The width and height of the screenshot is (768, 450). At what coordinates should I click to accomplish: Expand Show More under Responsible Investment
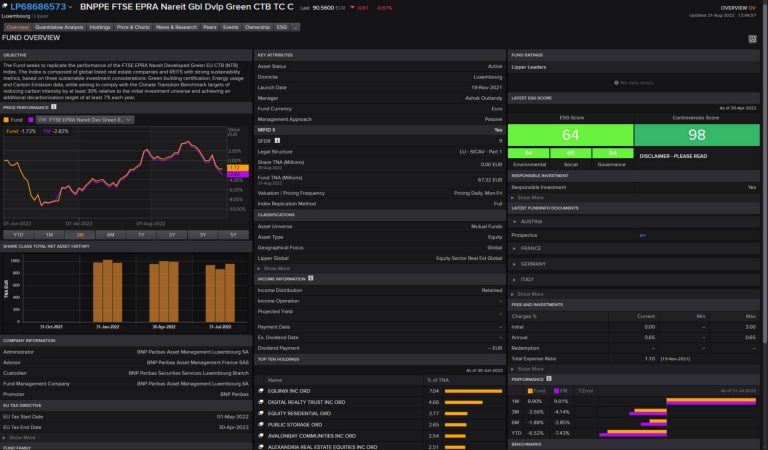pyautogui.click(x=528, y=198)
